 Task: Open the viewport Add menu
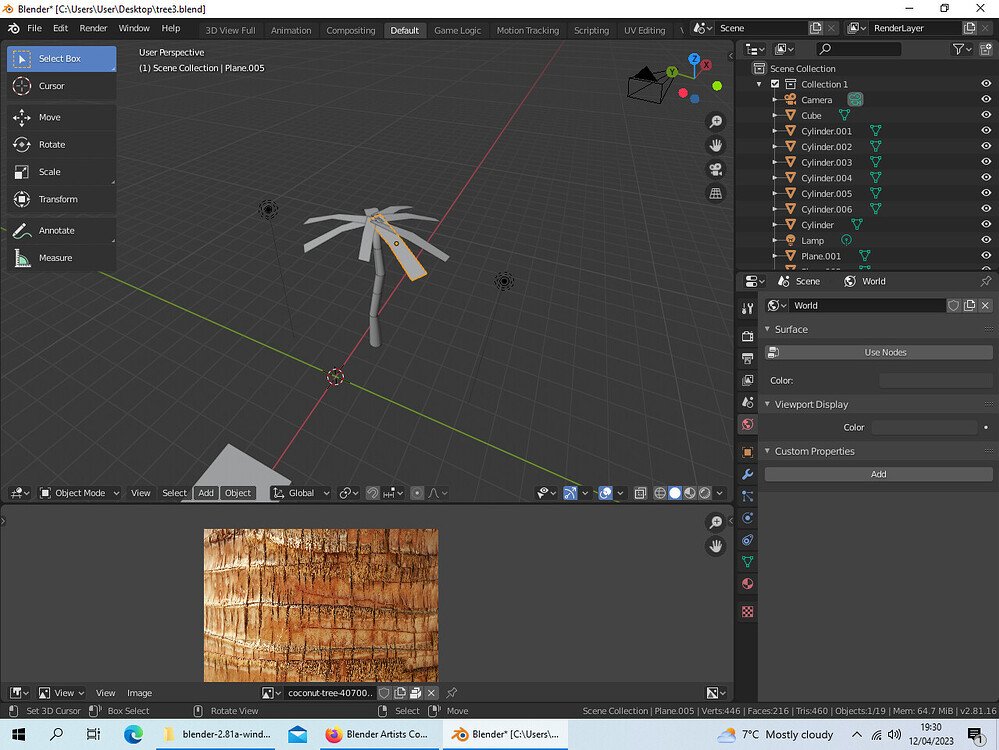click(206, 493)
